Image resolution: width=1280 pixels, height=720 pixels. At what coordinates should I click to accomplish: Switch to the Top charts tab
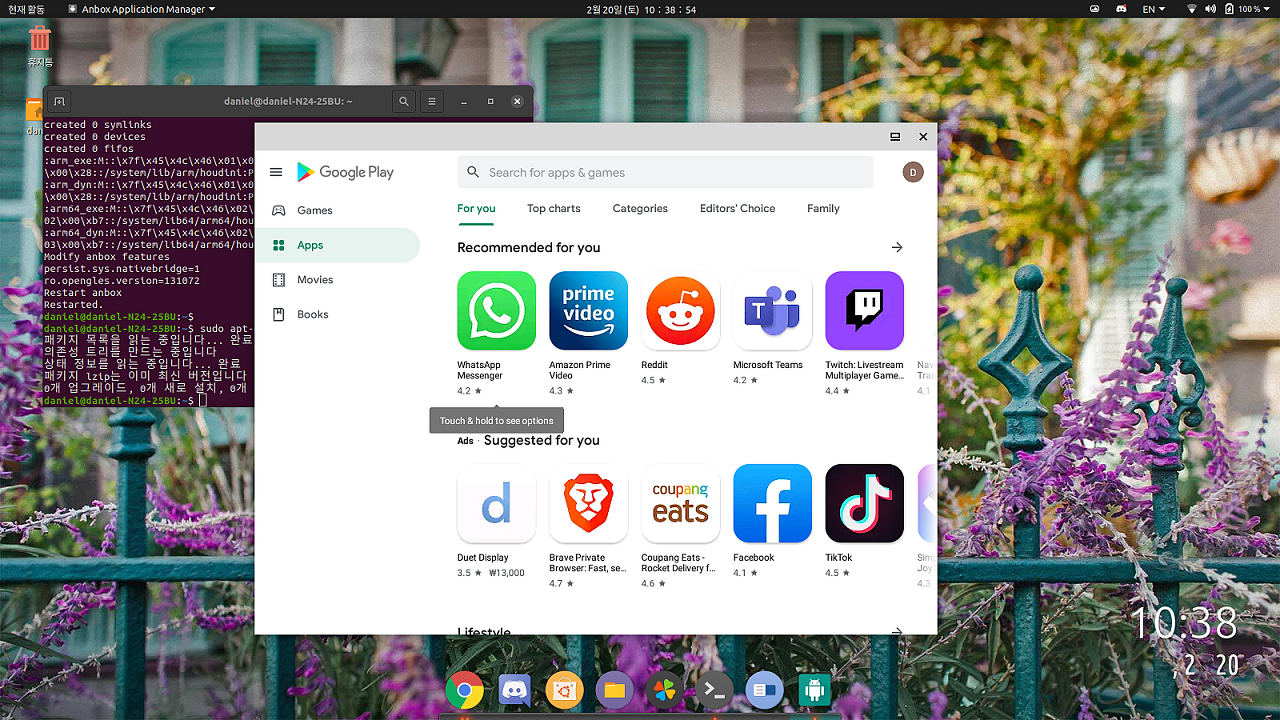pyautogui.click(x=554, y=208)
